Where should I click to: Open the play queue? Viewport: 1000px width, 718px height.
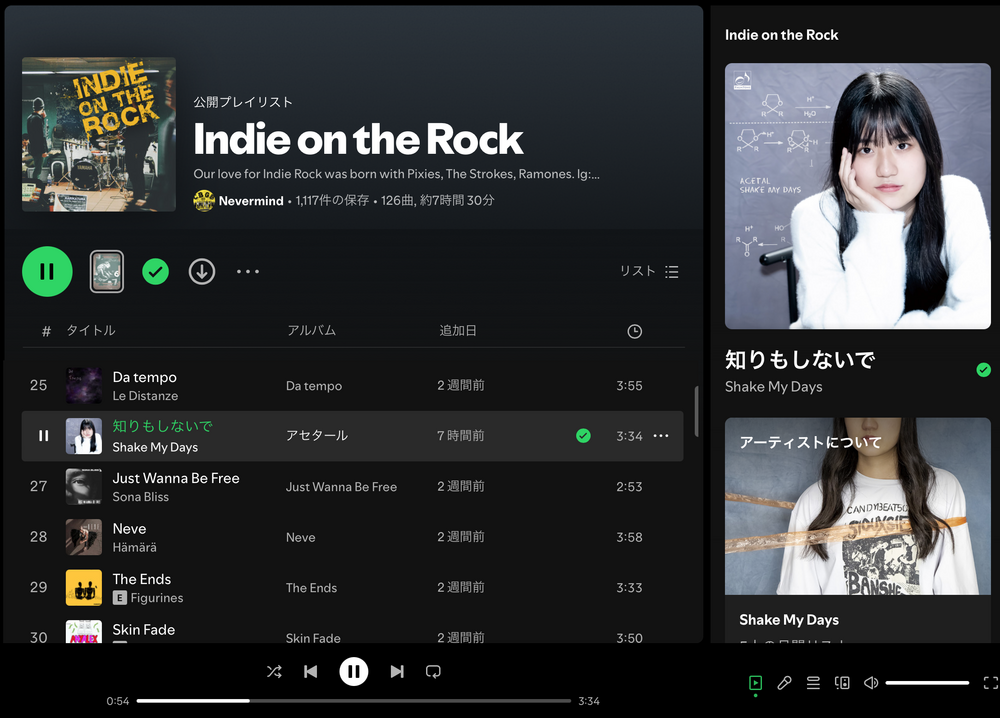click(813, 683)
